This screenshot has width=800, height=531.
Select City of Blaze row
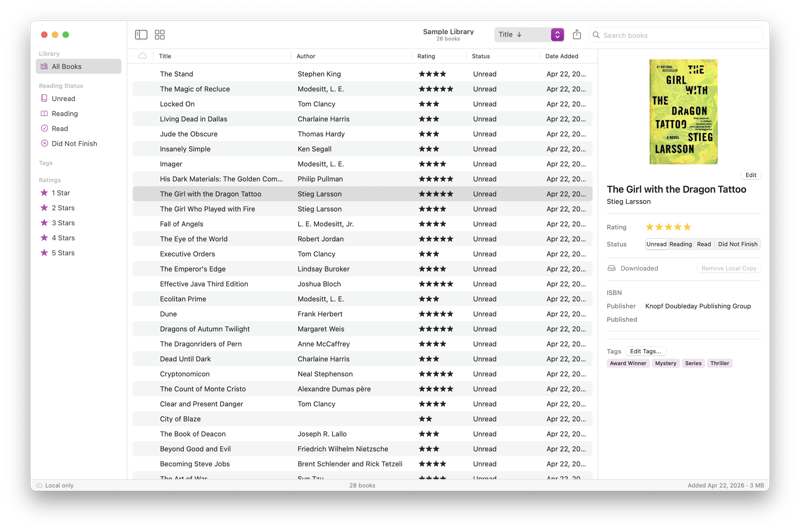tap(362, 419)
